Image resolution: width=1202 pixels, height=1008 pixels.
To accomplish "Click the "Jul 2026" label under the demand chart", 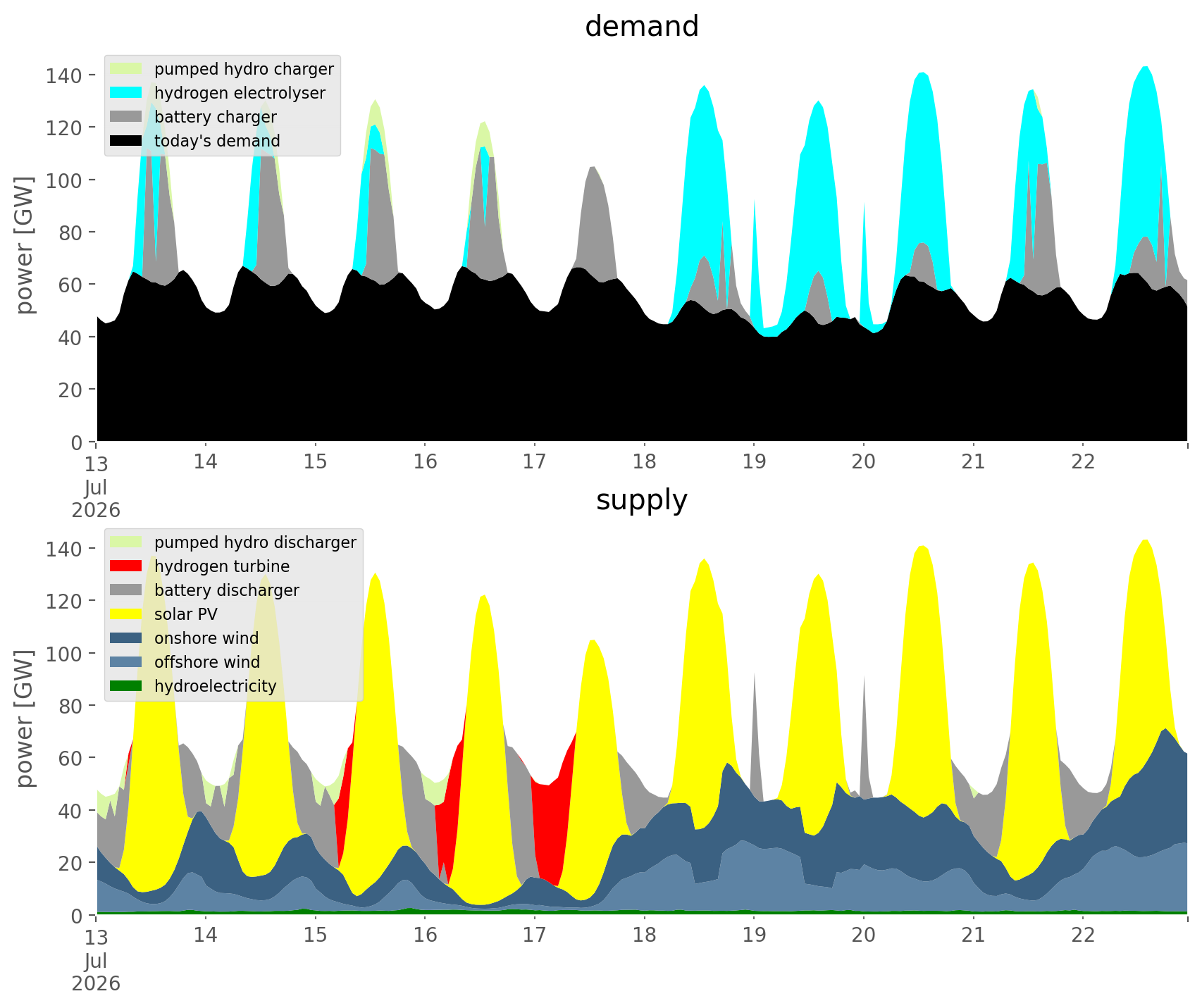I will [x=96, y=499].
